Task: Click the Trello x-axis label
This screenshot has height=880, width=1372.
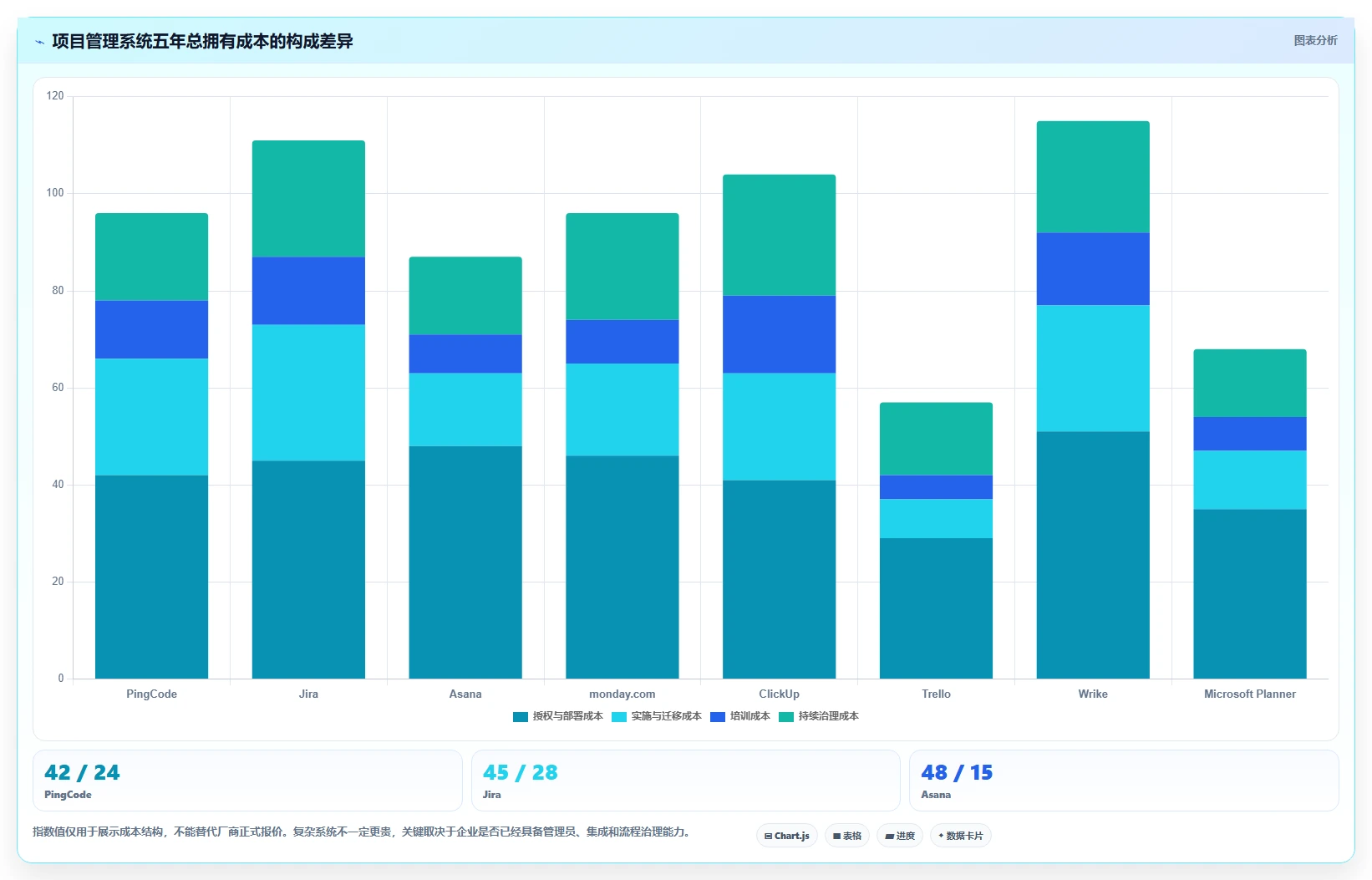Action: click(936, 694)
